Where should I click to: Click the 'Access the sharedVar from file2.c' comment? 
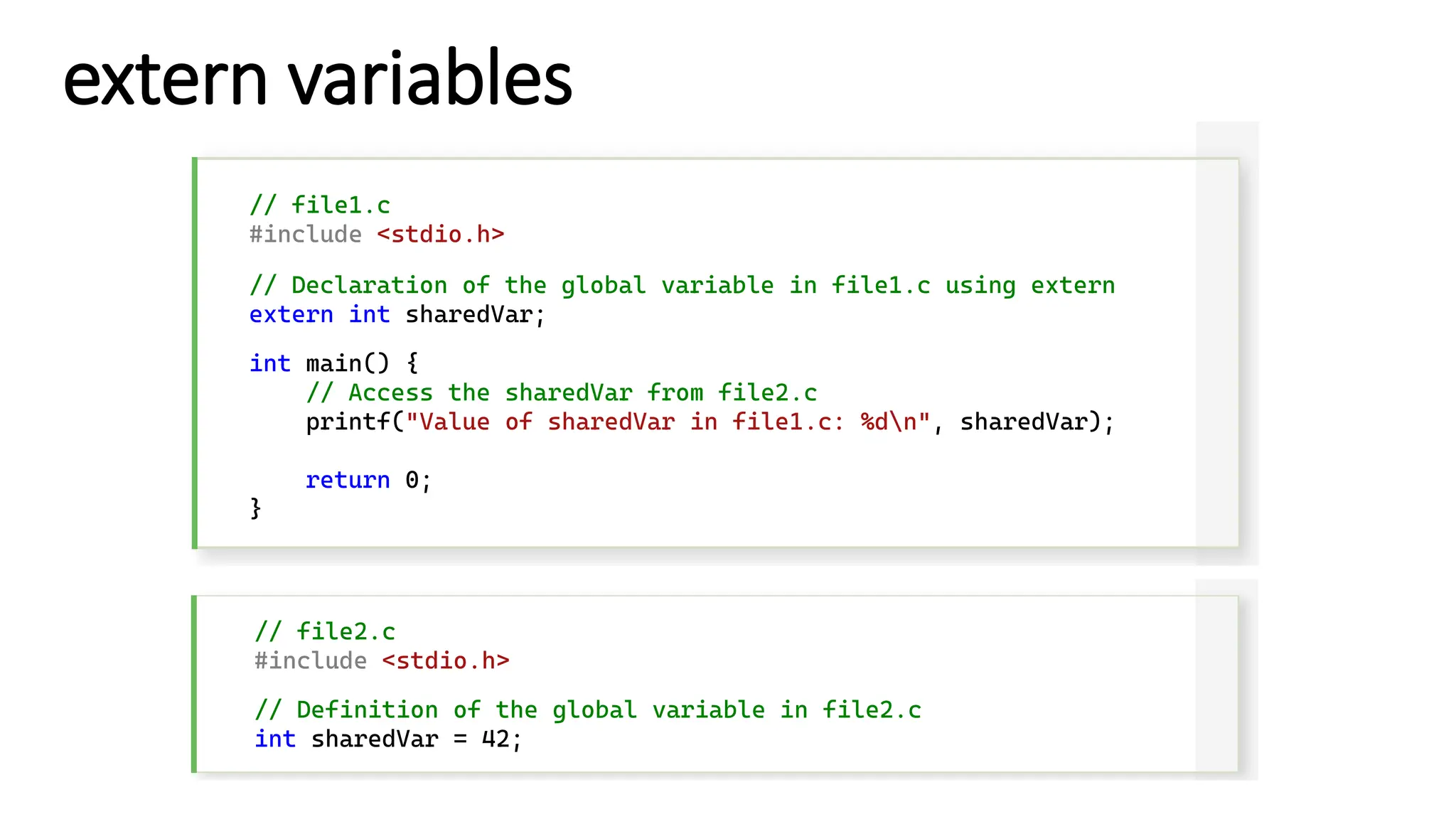pos(562,392)
